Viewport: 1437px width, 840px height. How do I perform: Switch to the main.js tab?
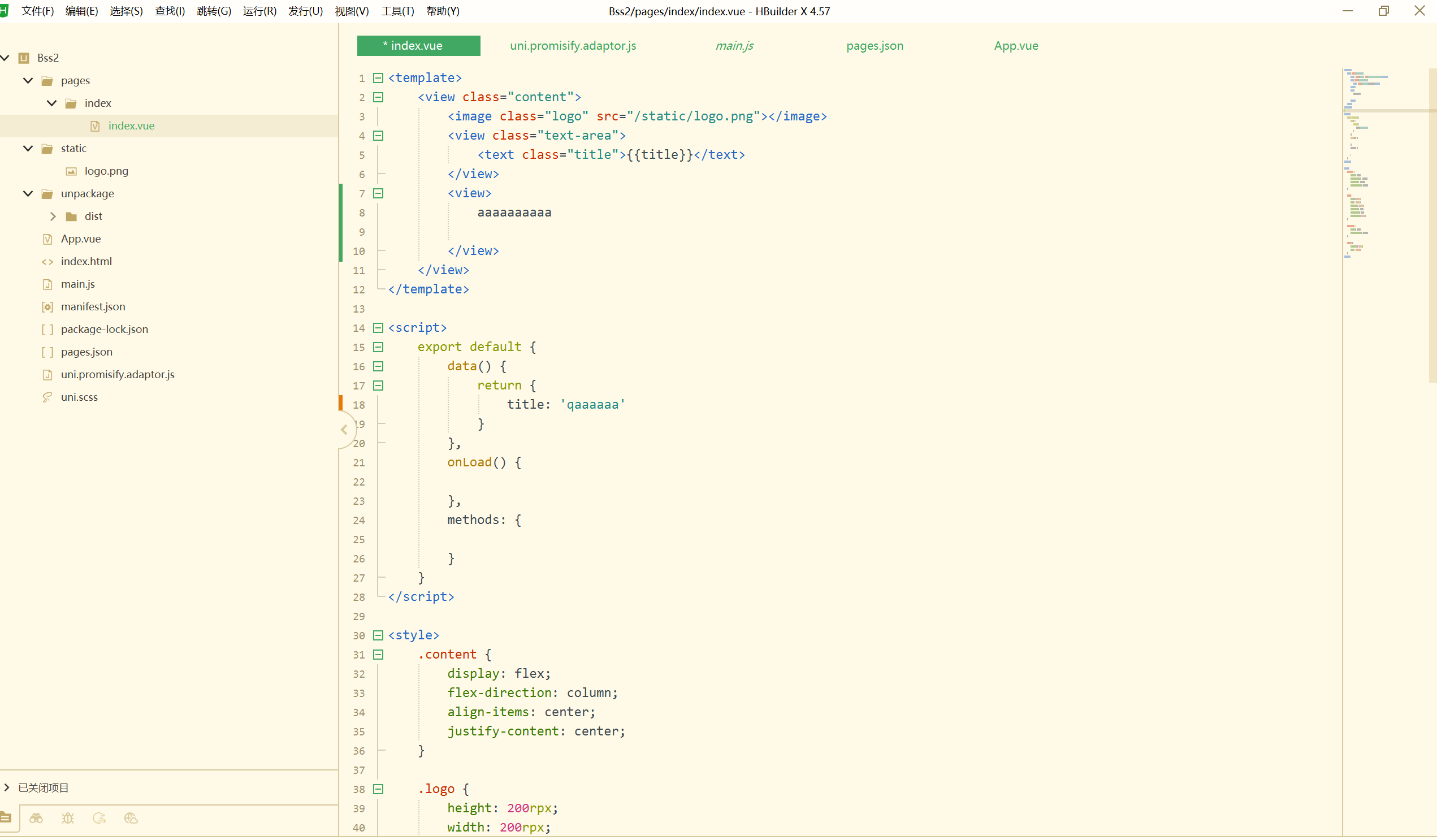pos(734,46)
